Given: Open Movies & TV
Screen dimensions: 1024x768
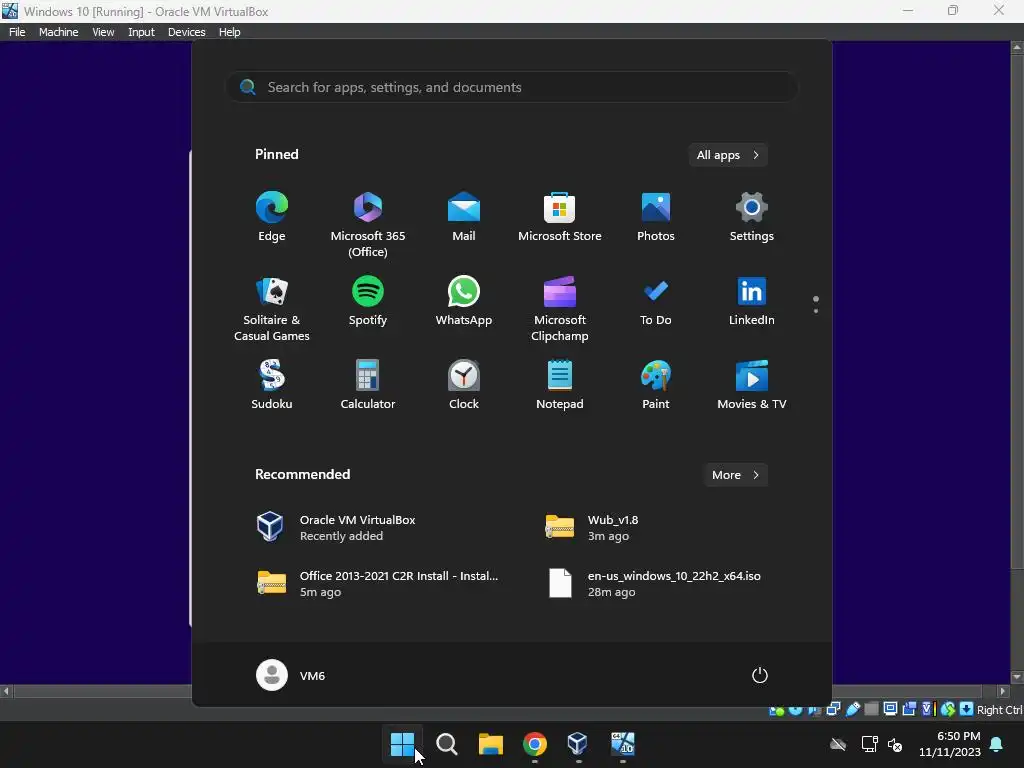Looking at the screenshot, I should [x=752, y=385].
